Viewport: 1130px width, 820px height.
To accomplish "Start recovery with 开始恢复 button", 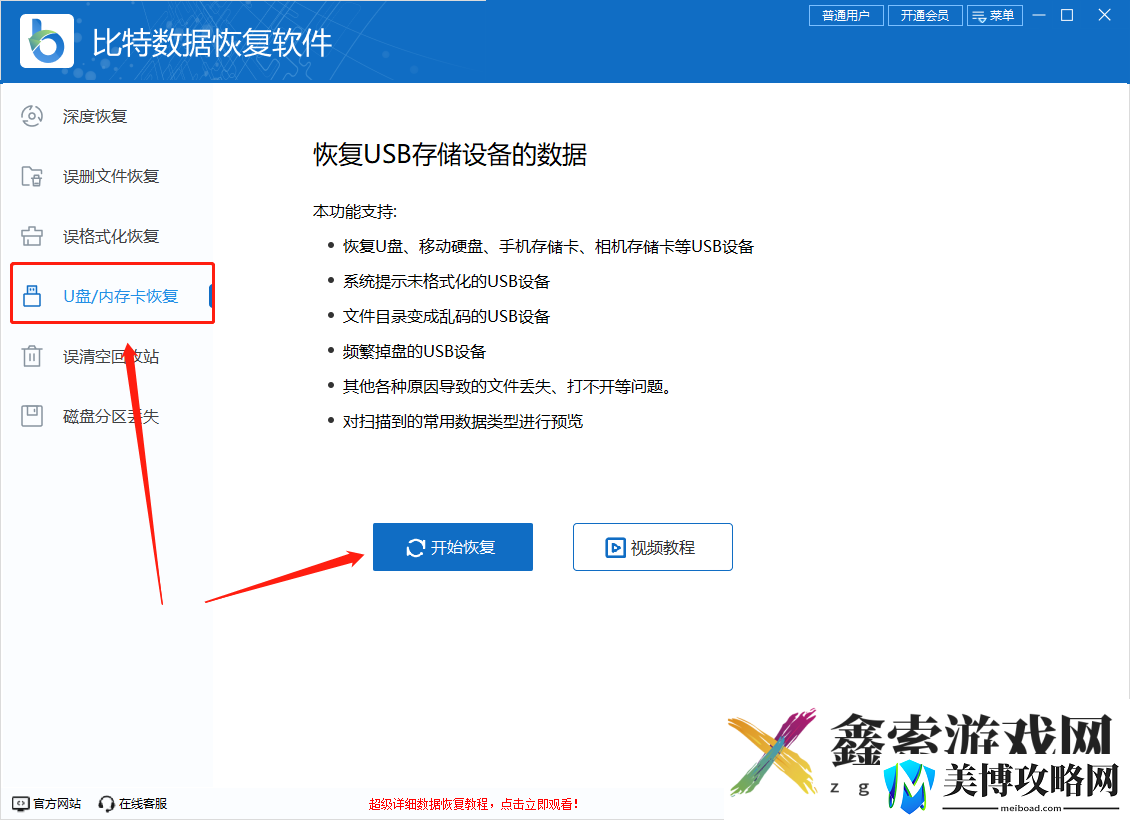I will pos(453,547).
